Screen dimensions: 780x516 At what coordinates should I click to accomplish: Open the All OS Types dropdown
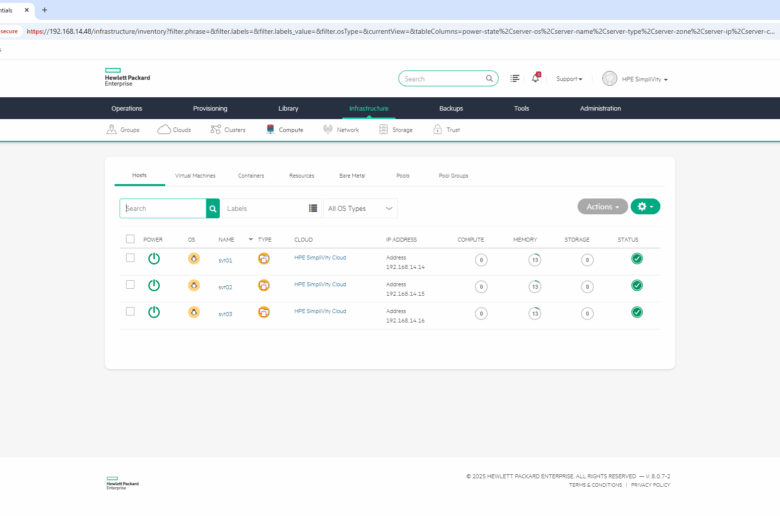(360, 208)
